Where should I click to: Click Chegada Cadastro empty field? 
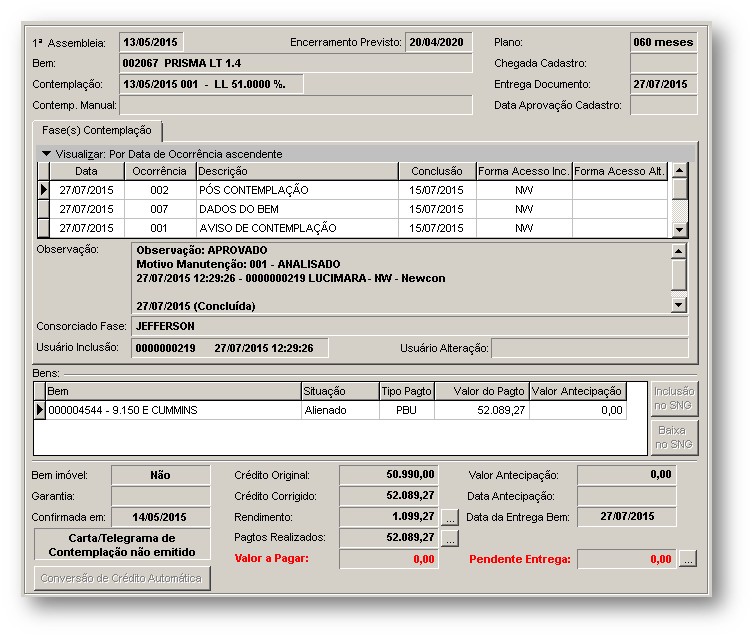point(664,63)
